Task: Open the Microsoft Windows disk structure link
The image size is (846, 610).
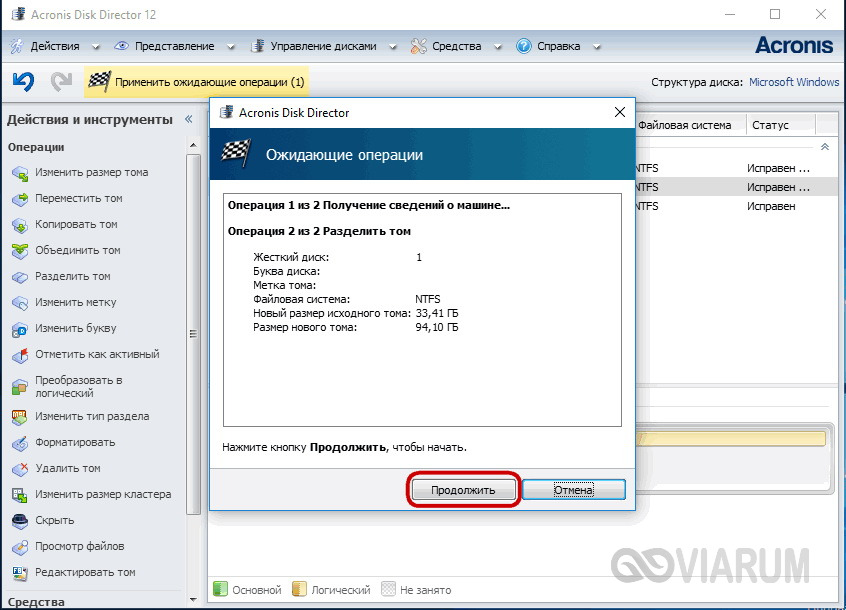Action: (x=794, y=82)
